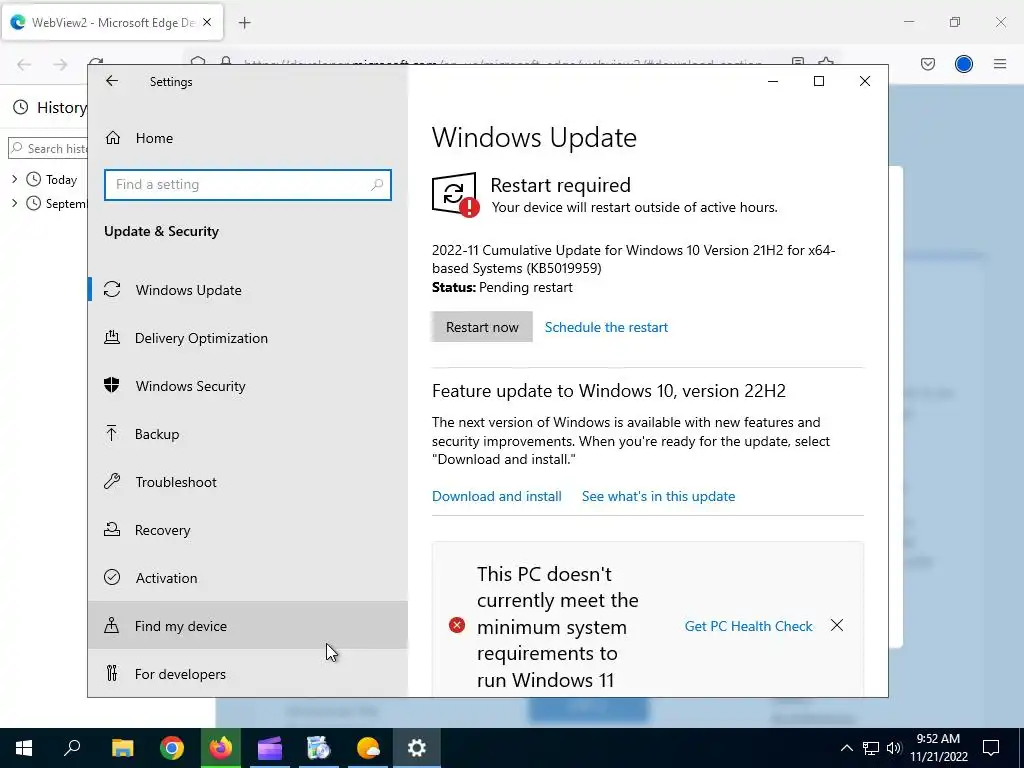1024x768 pixels.
Task: Click the Windows Update sync icon in sidebar
Action: (x=112, y=289)
